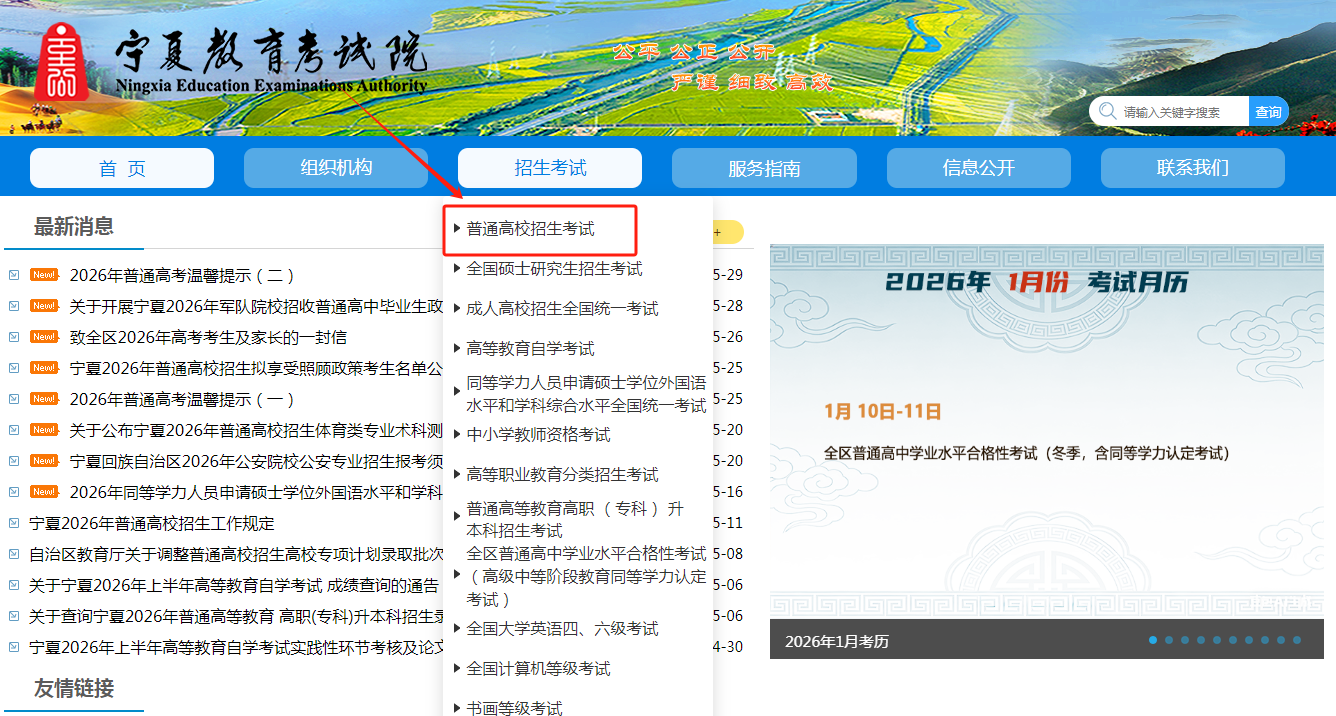Click date 5-16 in news list
This screenshot has width=1336, height=716.
point(727,492)
